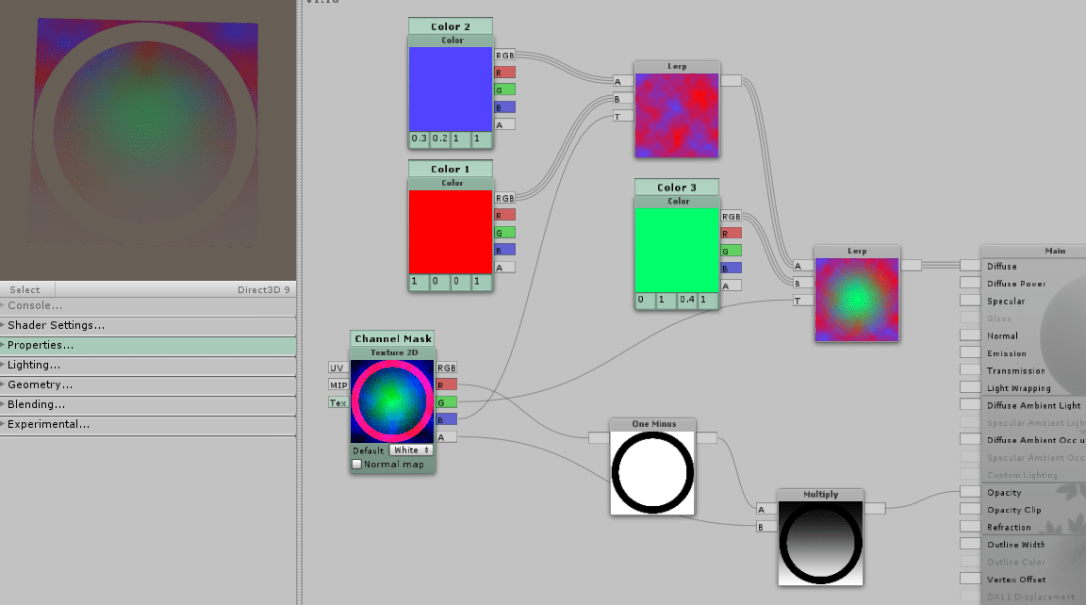The height and width of the screenshot is (605, 1086).
Task: Click the RGB output port of Color 2
Action: (x=505, y=55)
